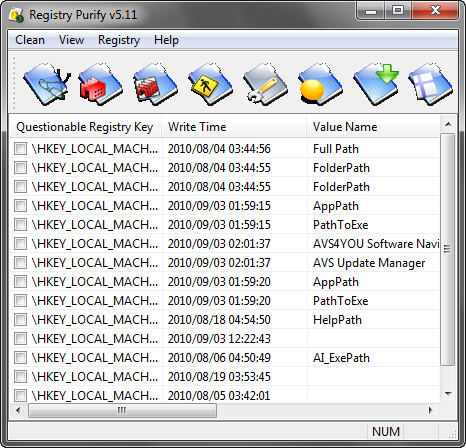The width and height of the screenshot is (466, 448).
Task: Select the AVS4YOU Software Navi value cell
Action: pos(376,244)
